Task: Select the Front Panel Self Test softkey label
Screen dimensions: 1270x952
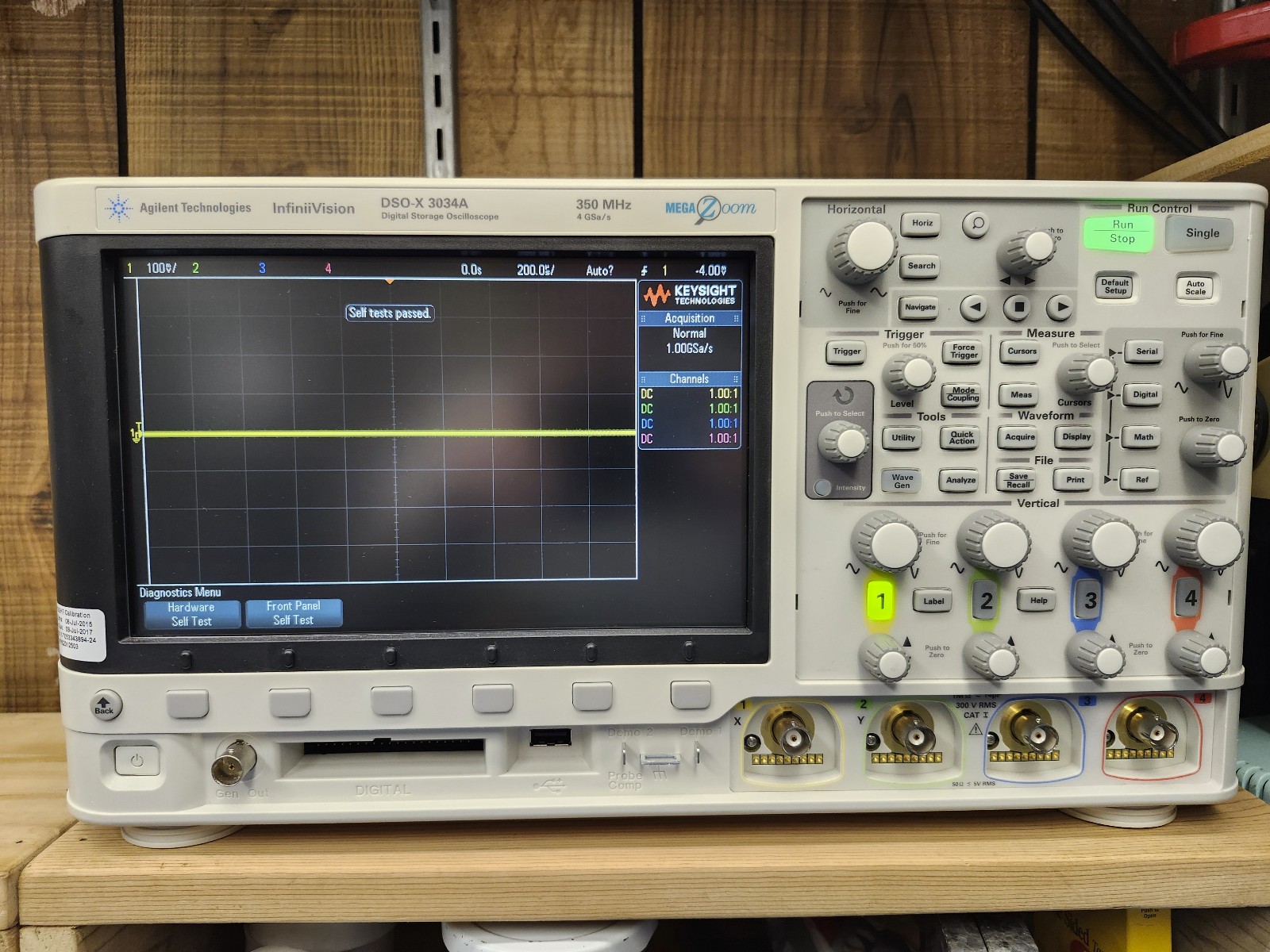Action: (x=294, y=613)
